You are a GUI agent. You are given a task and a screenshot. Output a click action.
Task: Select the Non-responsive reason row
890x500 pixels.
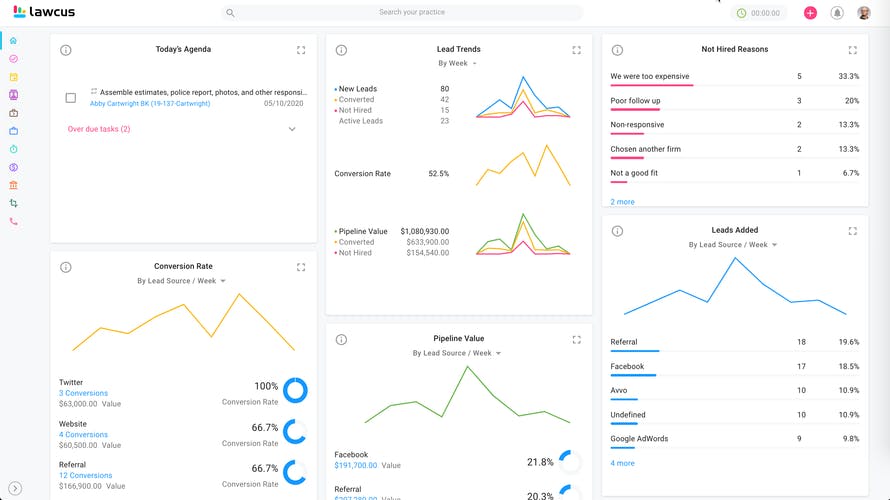734,126
